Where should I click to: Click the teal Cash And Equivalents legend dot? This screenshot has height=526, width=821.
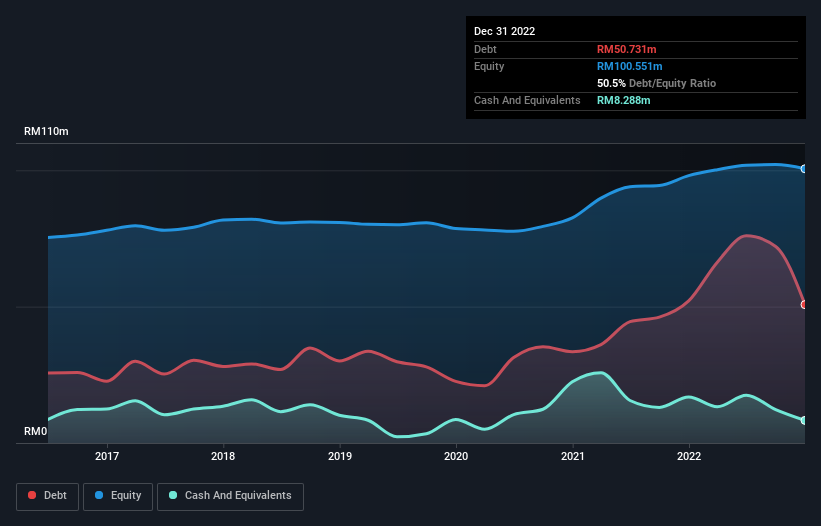[x=173, y=495]
